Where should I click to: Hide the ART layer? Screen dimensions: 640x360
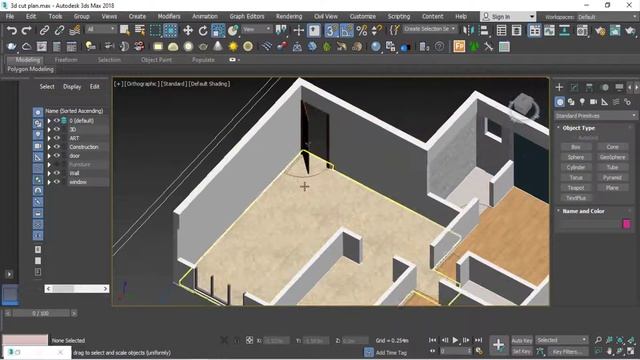coord(57,138)
